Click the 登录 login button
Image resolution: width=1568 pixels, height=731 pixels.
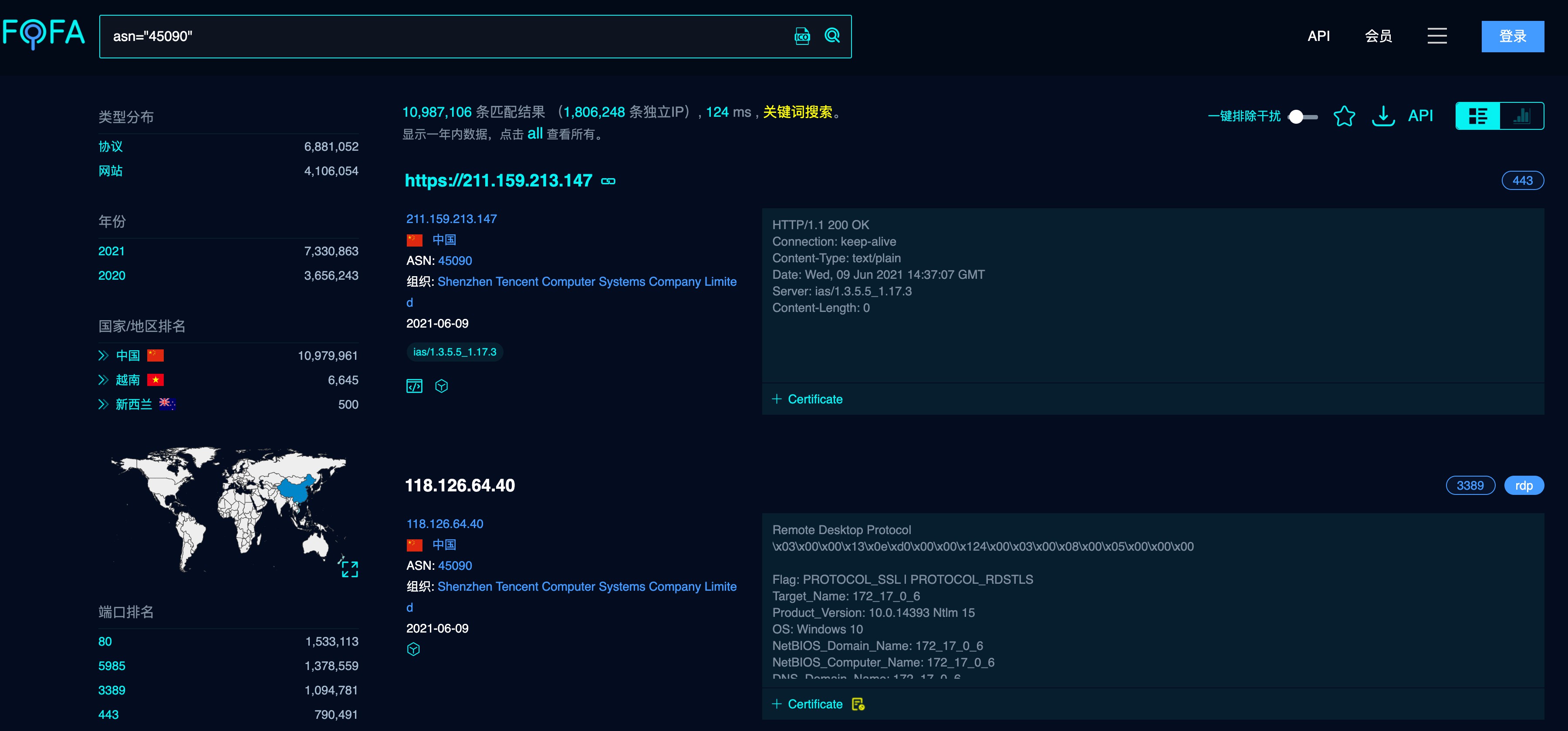click(1512, 37)
